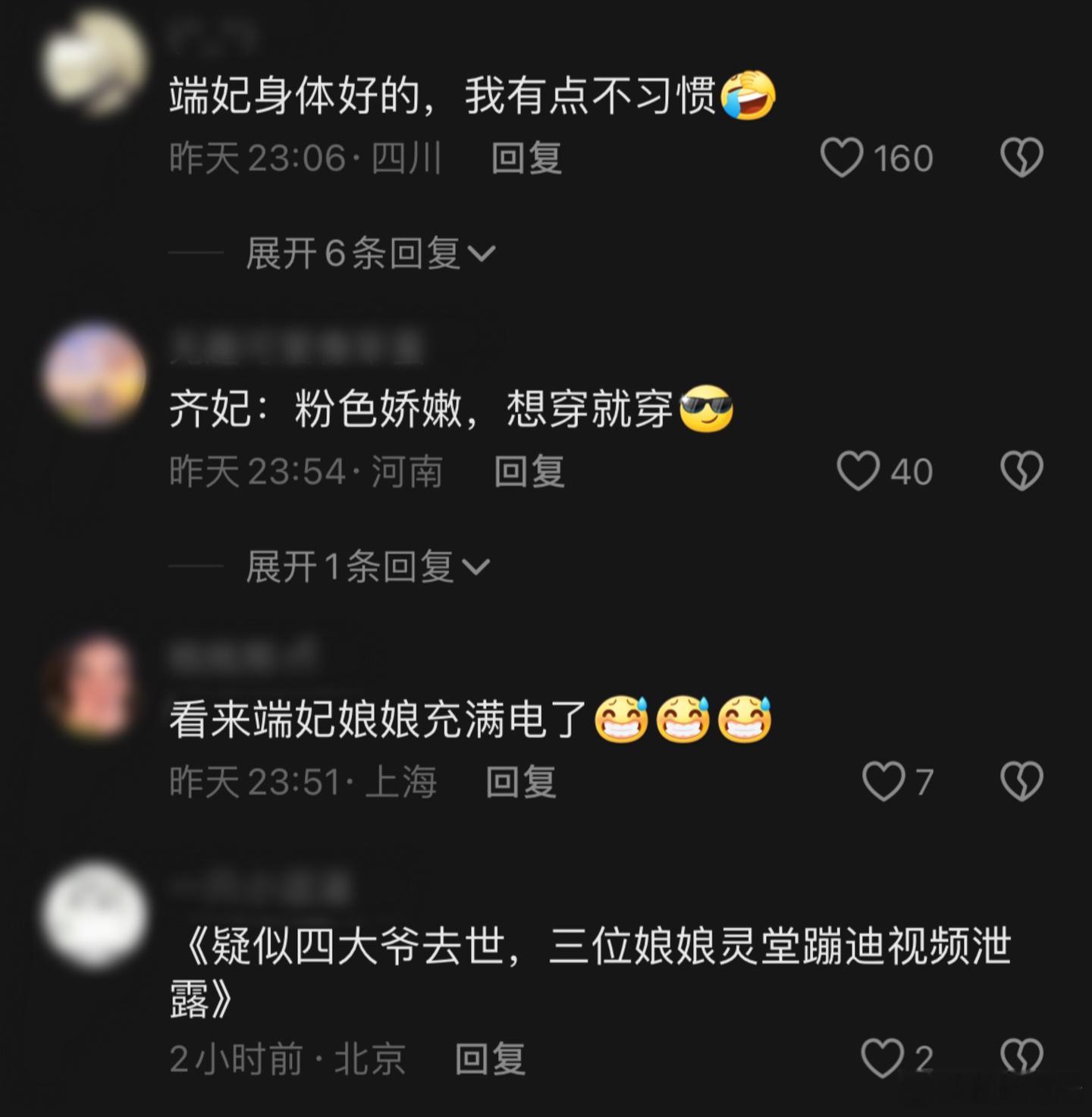
Task: Reply to the 上海 comment
Action: [x=521, y=782]
